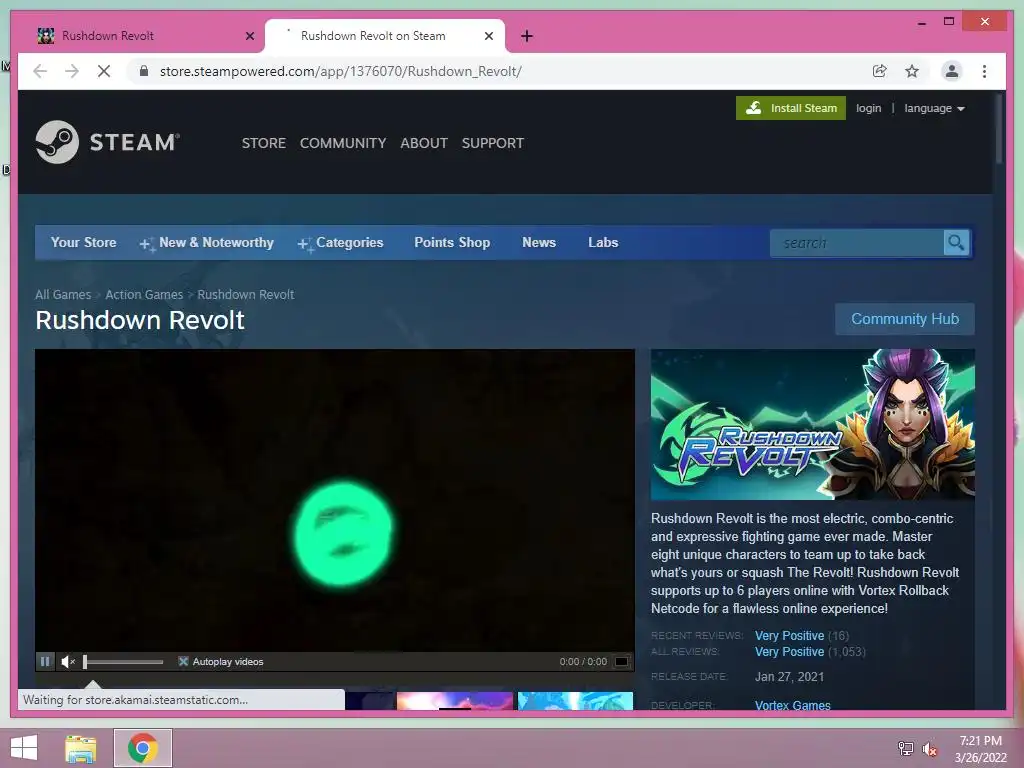
Task: Click the Steam logo icon
Action: (57, 142)
